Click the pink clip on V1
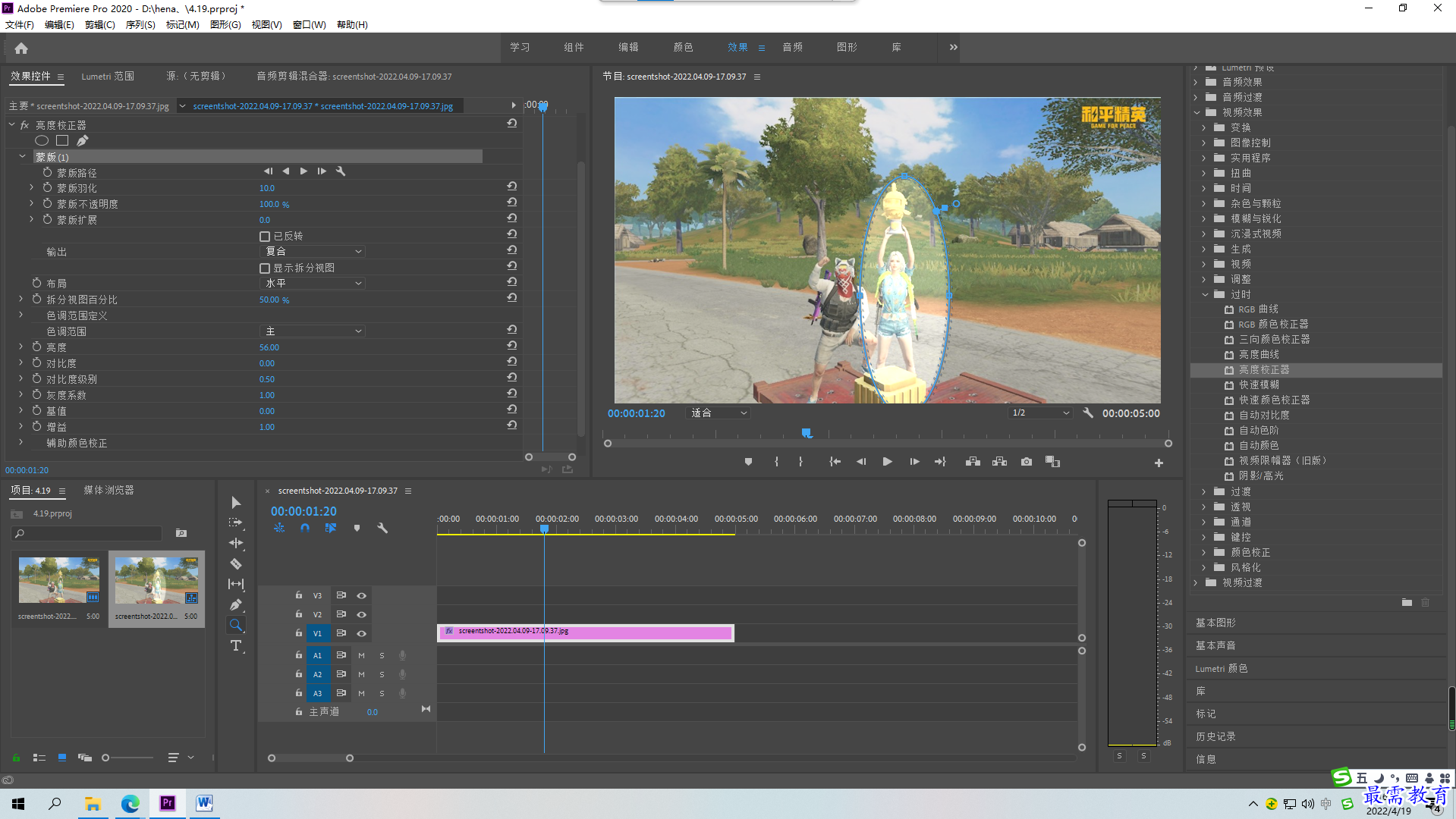This screenshot has width=1456, height=819. pyautogui.click(x=585, y=632)
